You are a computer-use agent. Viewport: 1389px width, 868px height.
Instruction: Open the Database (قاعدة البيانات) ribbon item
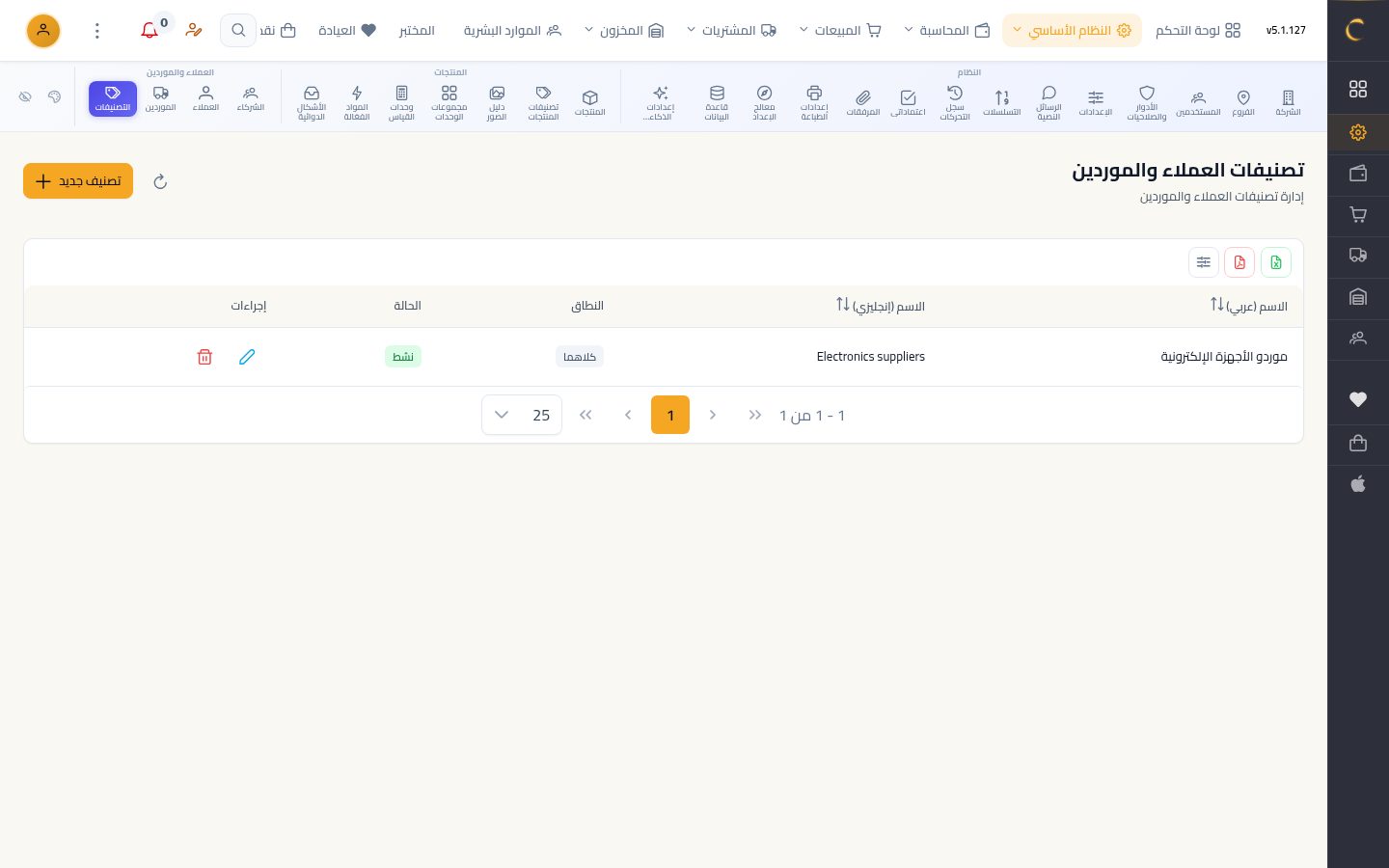tap(717, 102)
